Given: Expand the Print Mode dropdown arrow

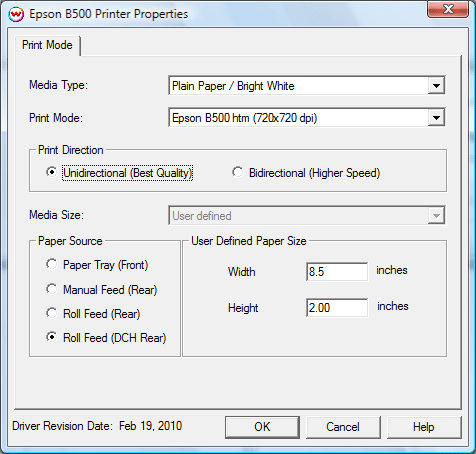Looking at the screenshot, I should pyautogui.click(x=436, y=118).
